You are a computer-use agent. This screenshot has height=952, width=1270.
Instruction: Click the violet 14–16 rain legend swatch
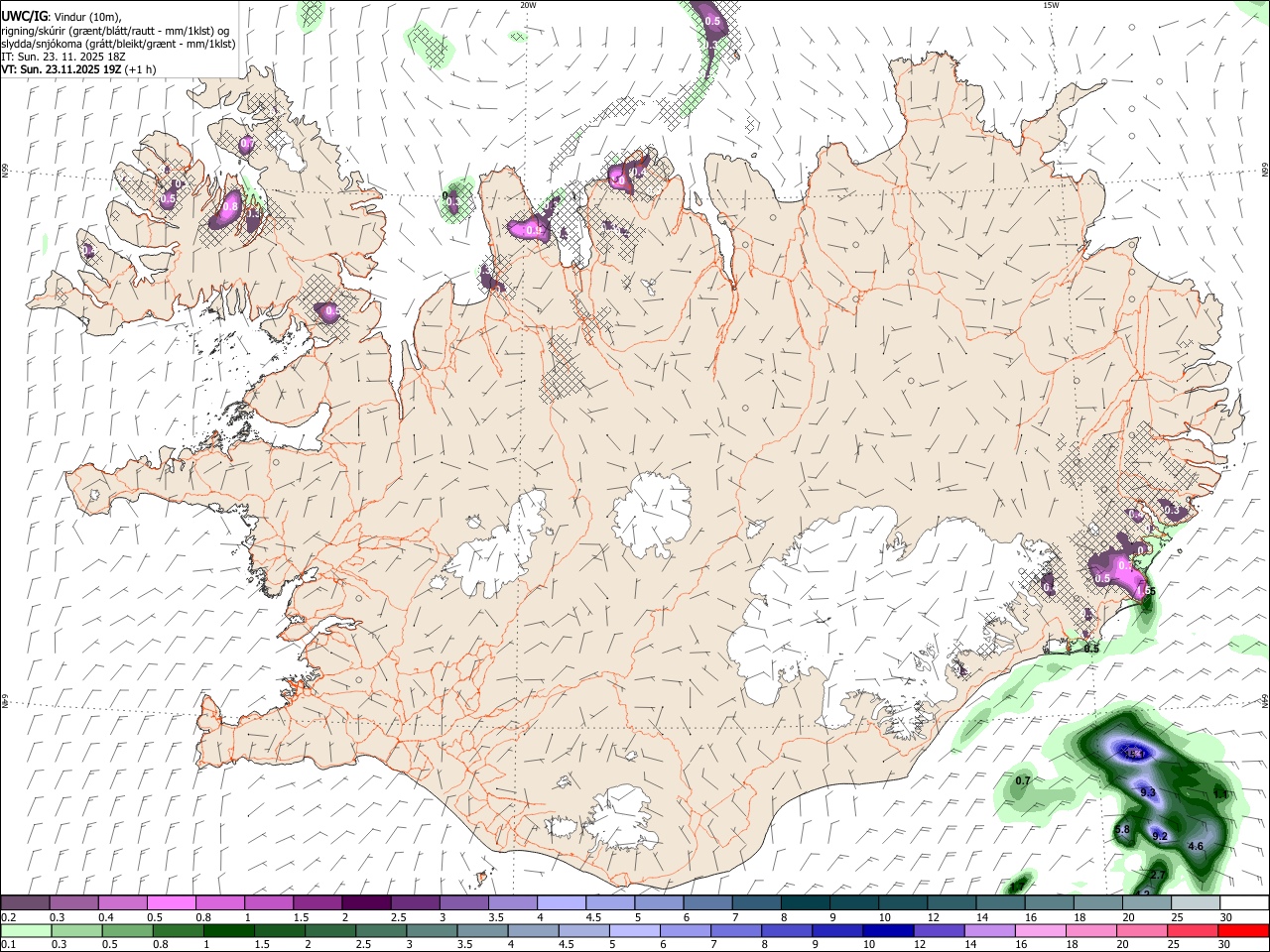click(988, 930)
